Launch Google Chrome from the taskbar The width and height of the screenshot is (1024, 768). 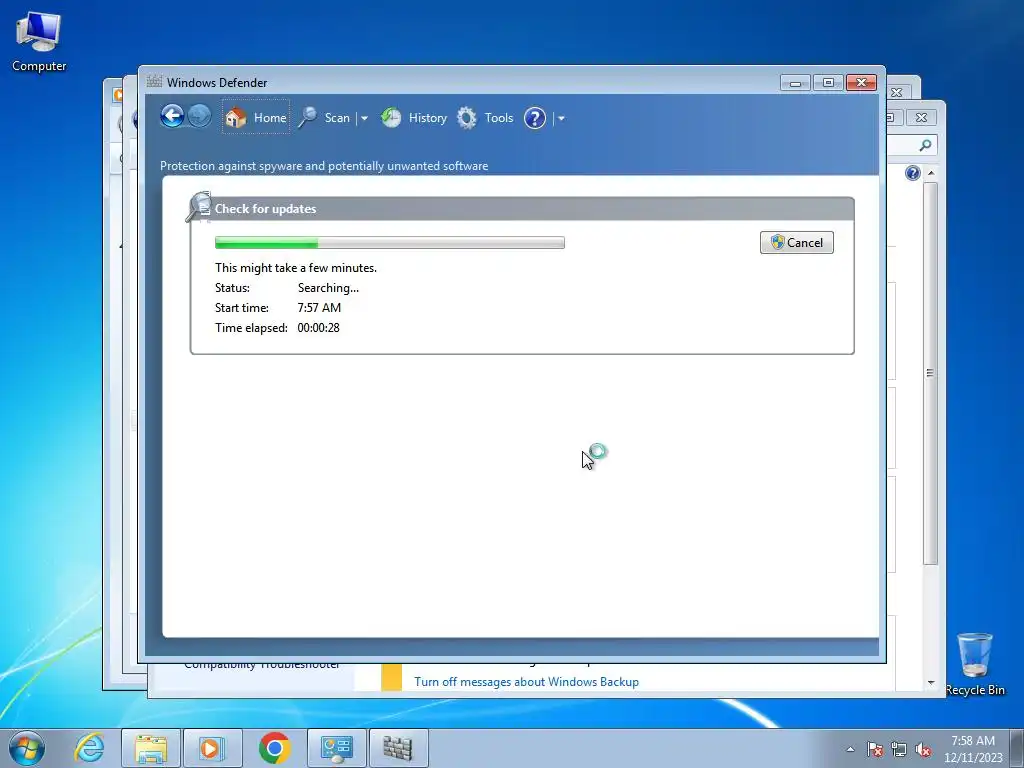(275, 748)
